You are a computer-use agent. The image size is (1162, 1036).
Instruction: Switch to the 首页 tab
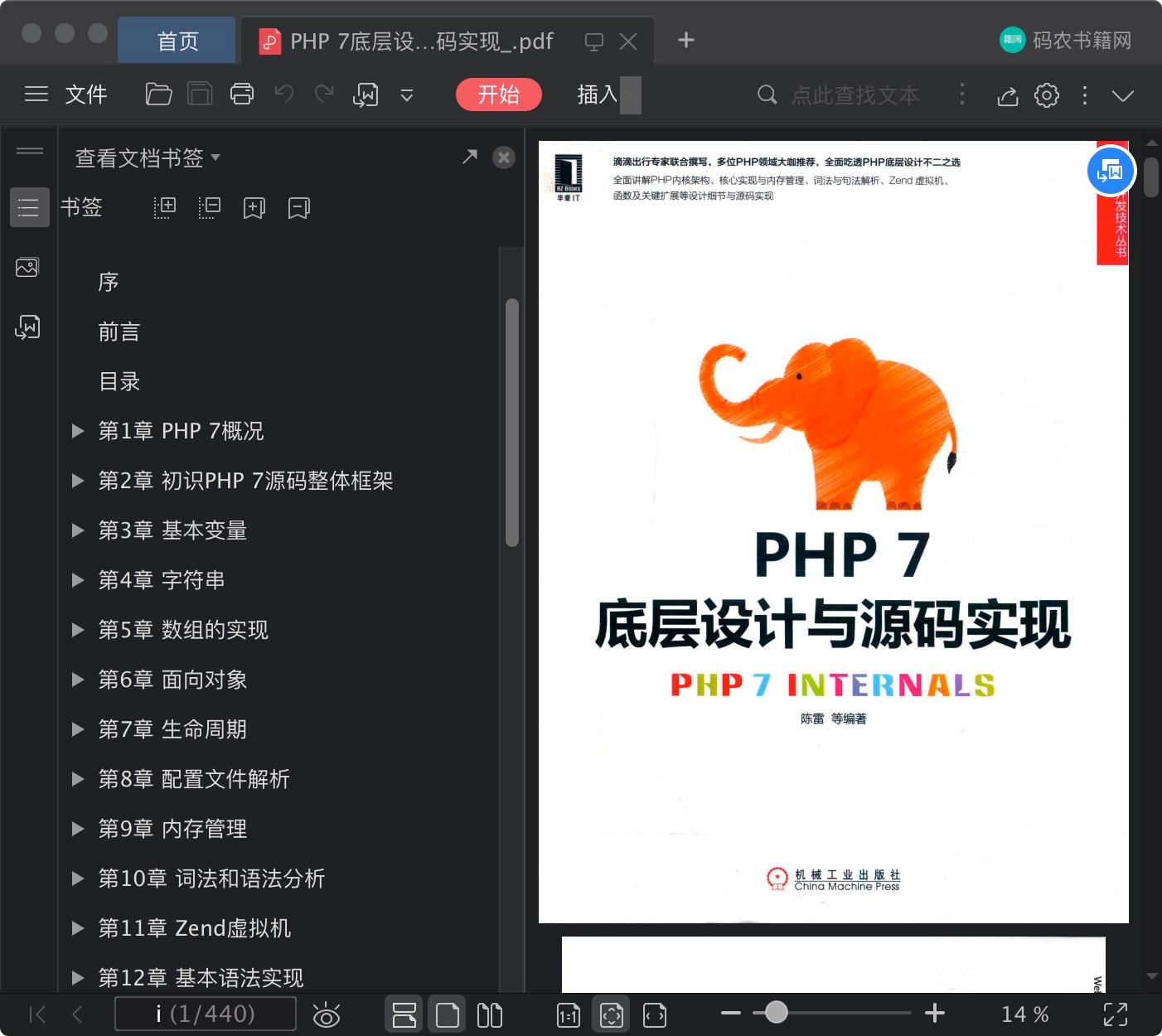click(177, 41)
